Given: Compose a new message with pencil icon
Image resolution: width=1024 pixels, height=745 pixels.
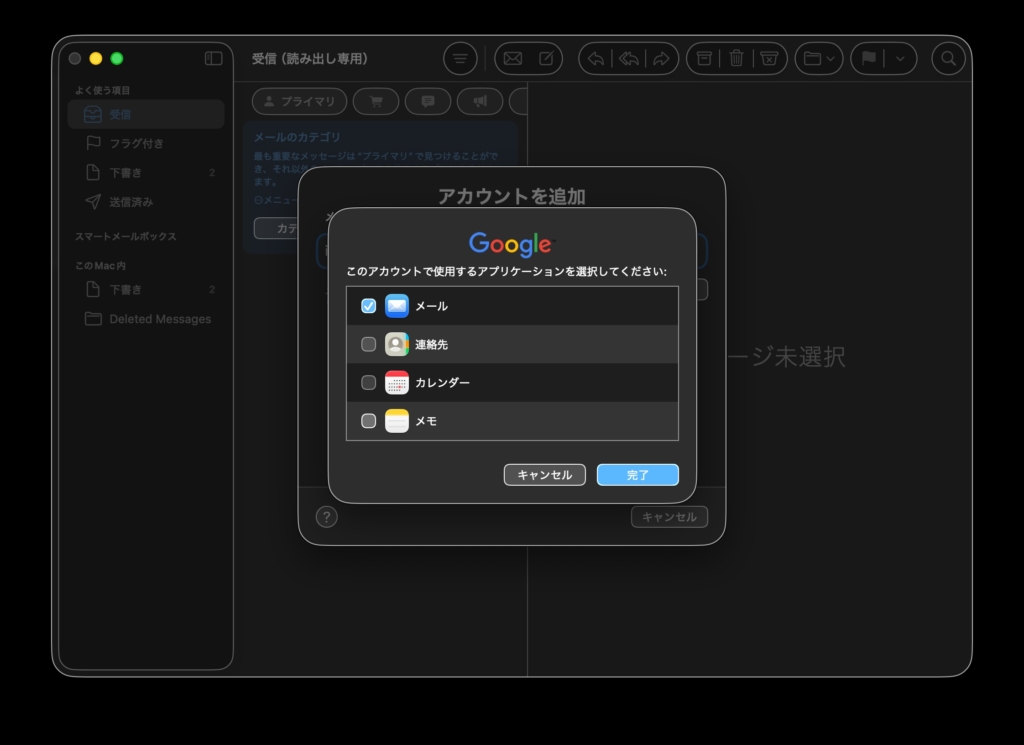Looking at the screenshot, I should pos(546,59).
